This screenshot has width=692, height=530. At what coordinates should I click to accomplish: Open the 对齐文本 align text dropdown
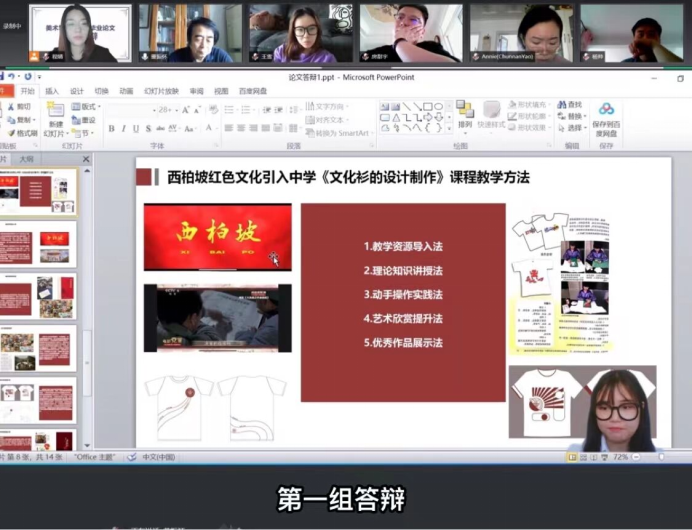(327, 120)
